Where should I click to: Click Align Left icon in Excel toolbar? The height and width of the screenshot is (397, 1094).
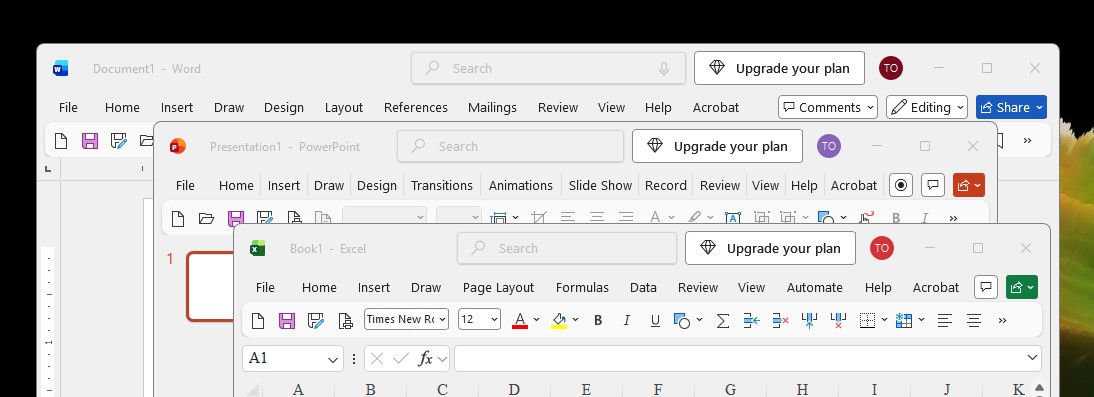coord(945,320)
